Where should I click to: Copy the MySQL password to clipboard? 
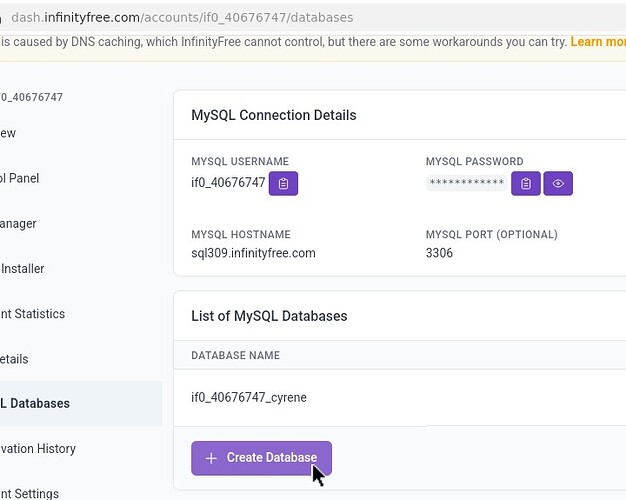click(x=526, y=184)
